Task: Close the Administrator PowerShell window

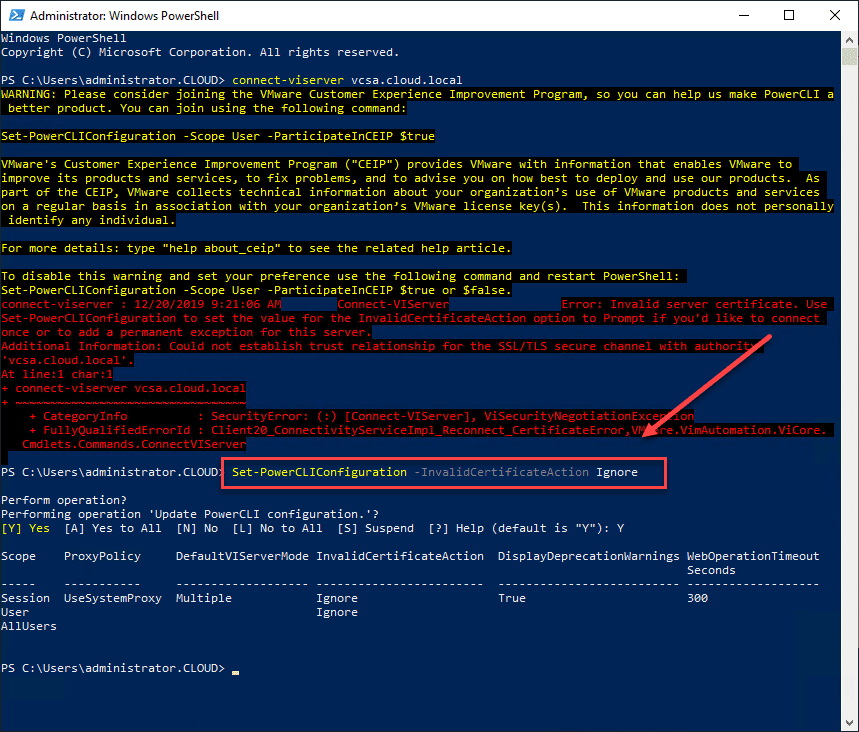Action: (834, 15)
